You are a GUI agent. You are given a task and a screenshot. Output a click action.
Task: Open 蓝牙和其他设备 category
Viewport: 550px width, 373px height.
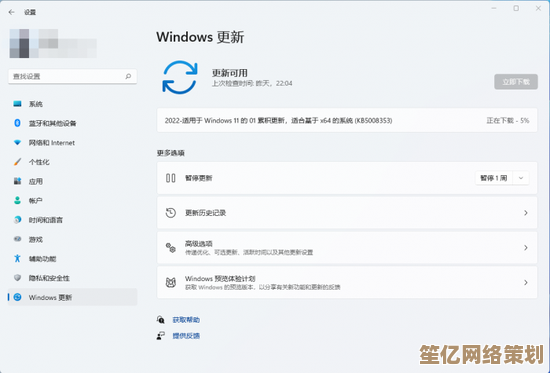pos(72,123)
